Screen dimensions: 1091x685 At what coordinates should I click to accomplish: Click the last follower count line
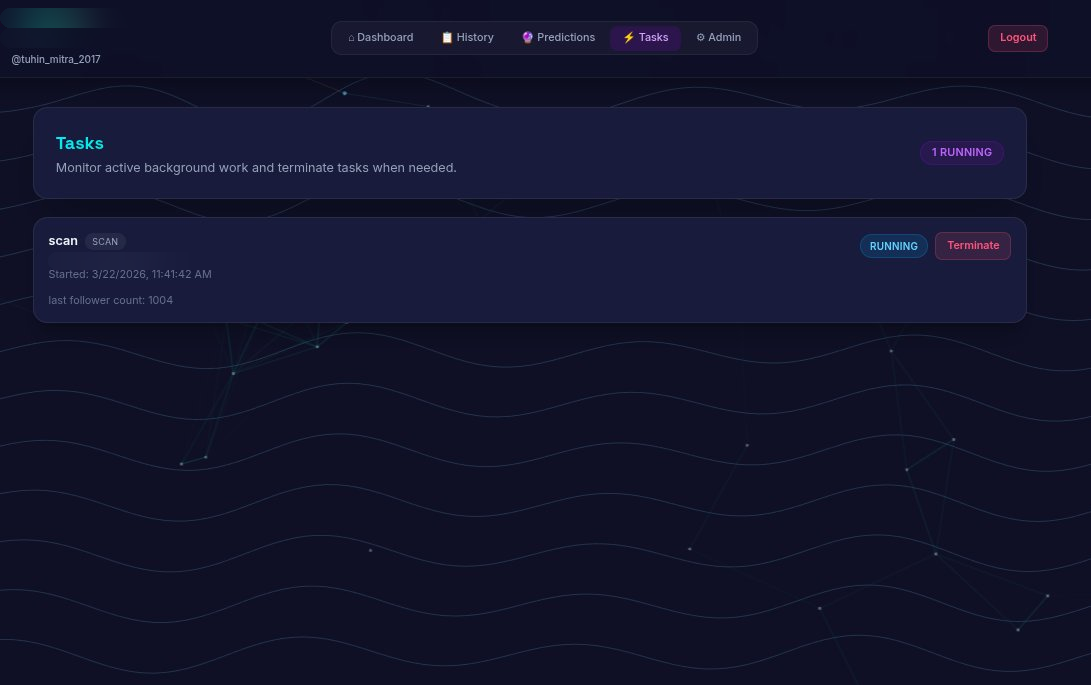(x=110, y=300)
